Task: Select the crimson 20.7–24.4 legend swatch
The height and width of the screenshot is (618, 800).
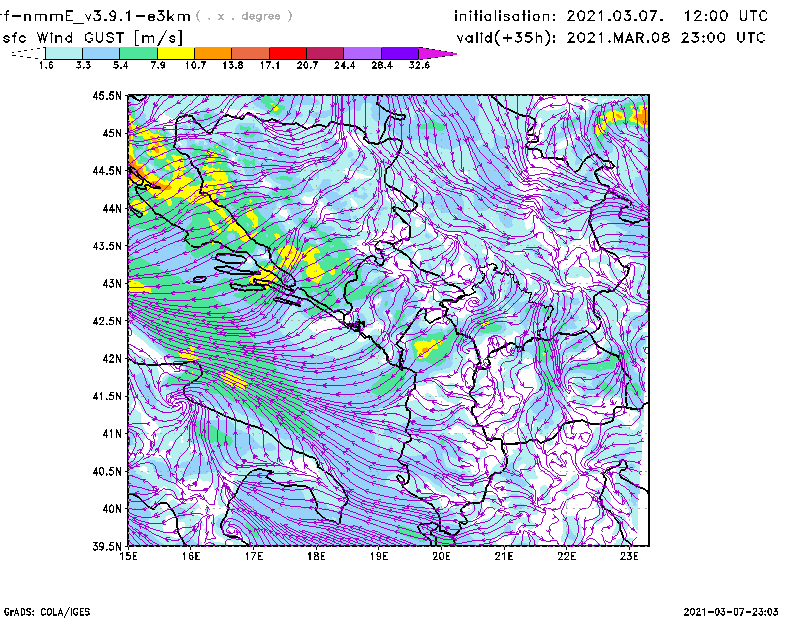Action: pos(325,53)
